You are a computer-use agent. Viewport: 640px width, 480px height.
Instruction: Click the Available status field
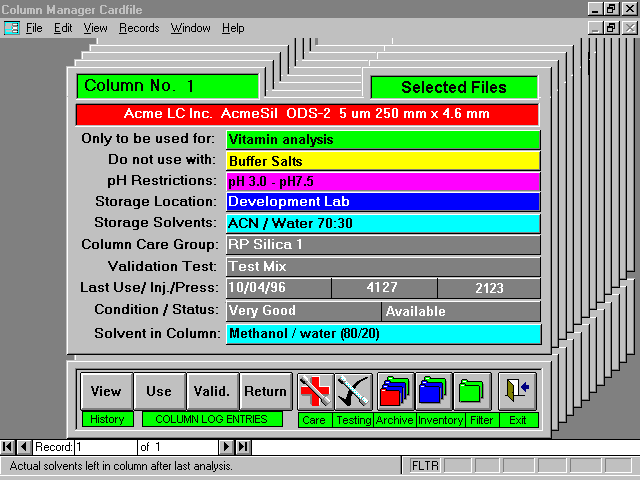[461, 311]
